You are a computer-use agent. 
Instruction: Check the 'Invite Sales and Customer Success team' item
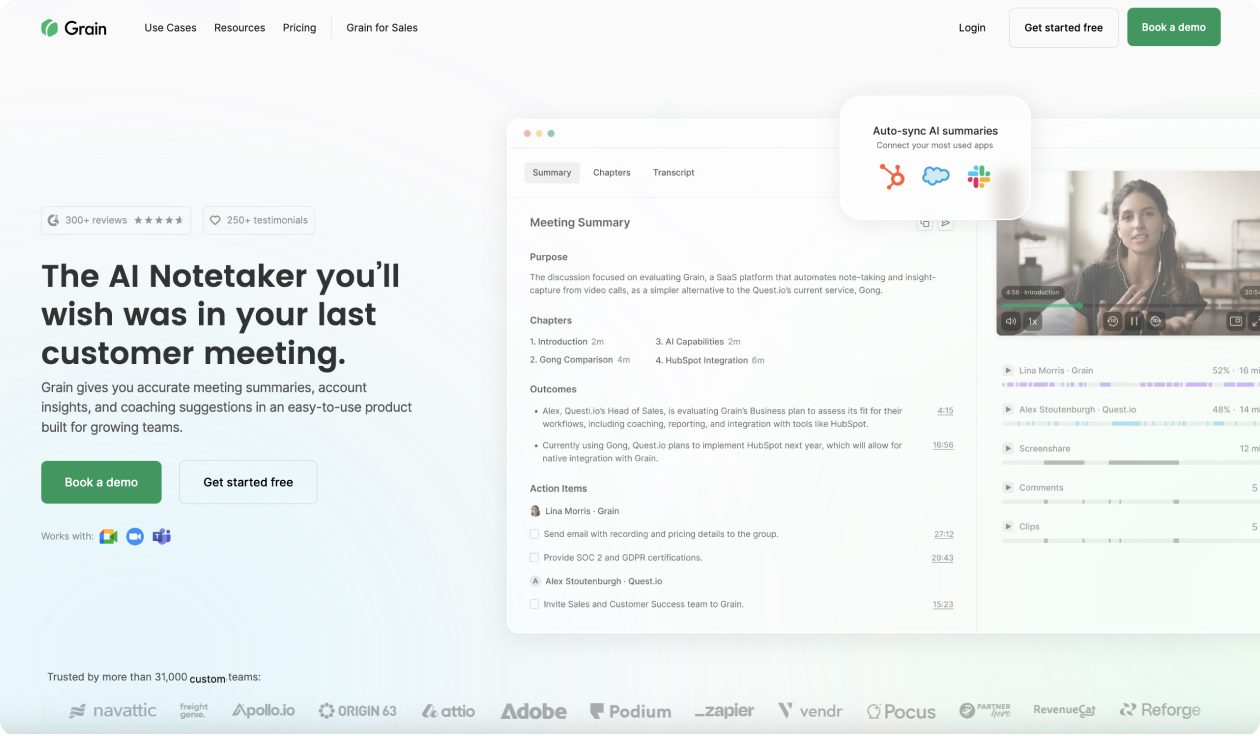(x=534, y=603)
